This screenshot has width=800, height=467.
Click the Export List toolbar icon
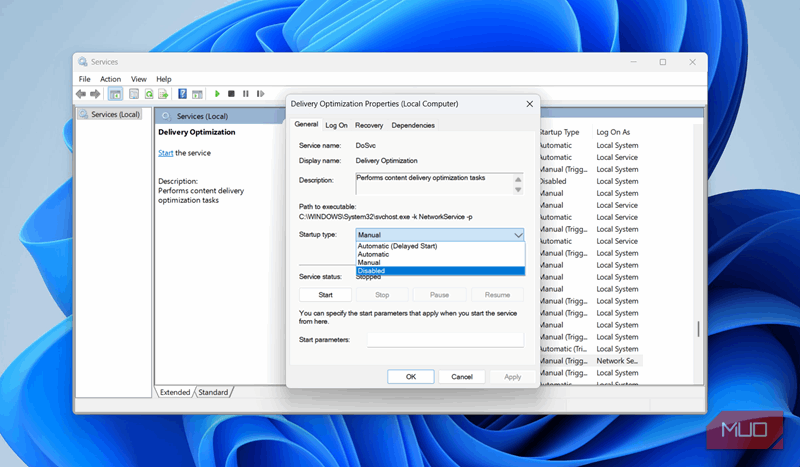tap(163, 94)
